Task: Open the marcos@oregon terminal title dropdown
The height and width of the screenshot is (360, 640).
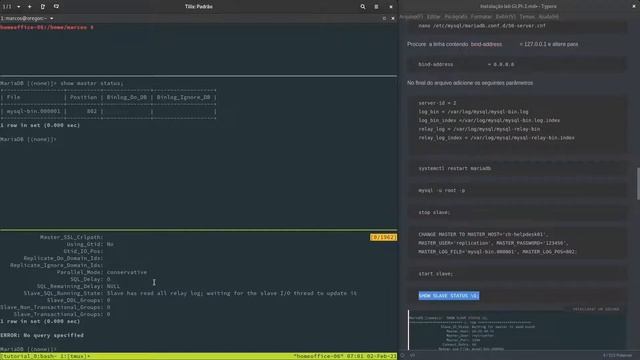Action: (51, 18)
